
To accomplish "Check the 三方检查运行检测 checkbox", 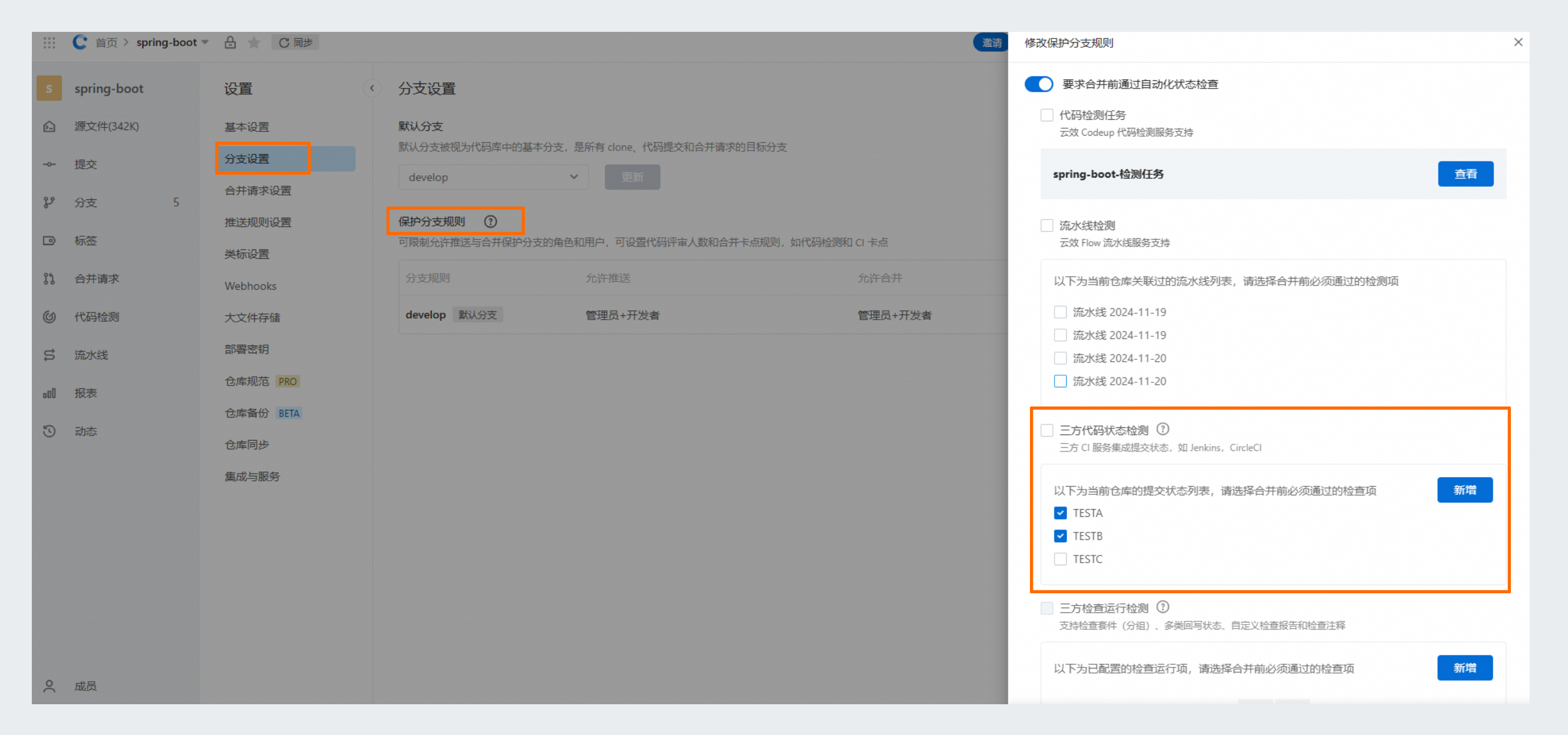I will 1047,608.
